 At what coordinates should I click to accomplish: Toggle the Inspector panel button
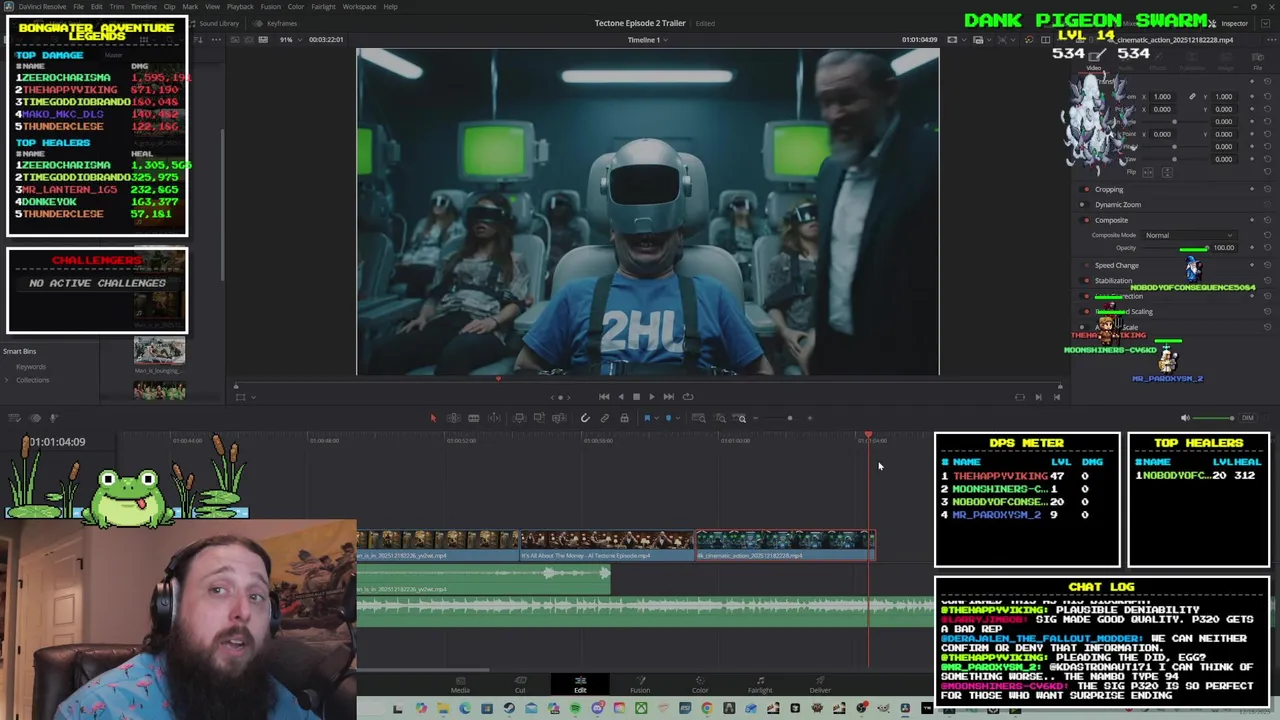1229,23
